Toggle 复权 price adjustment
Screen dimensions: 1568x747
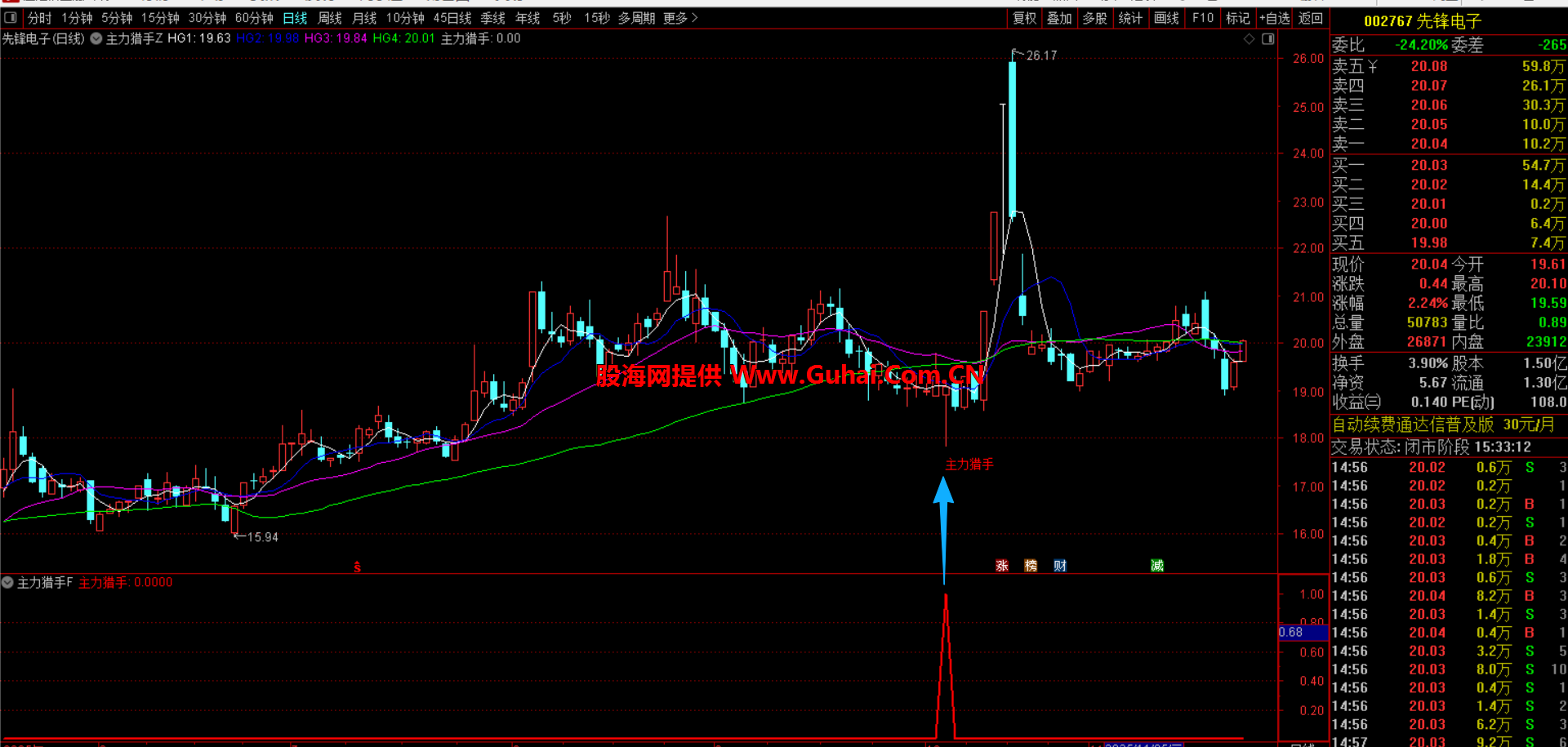tap(1024, 18)
